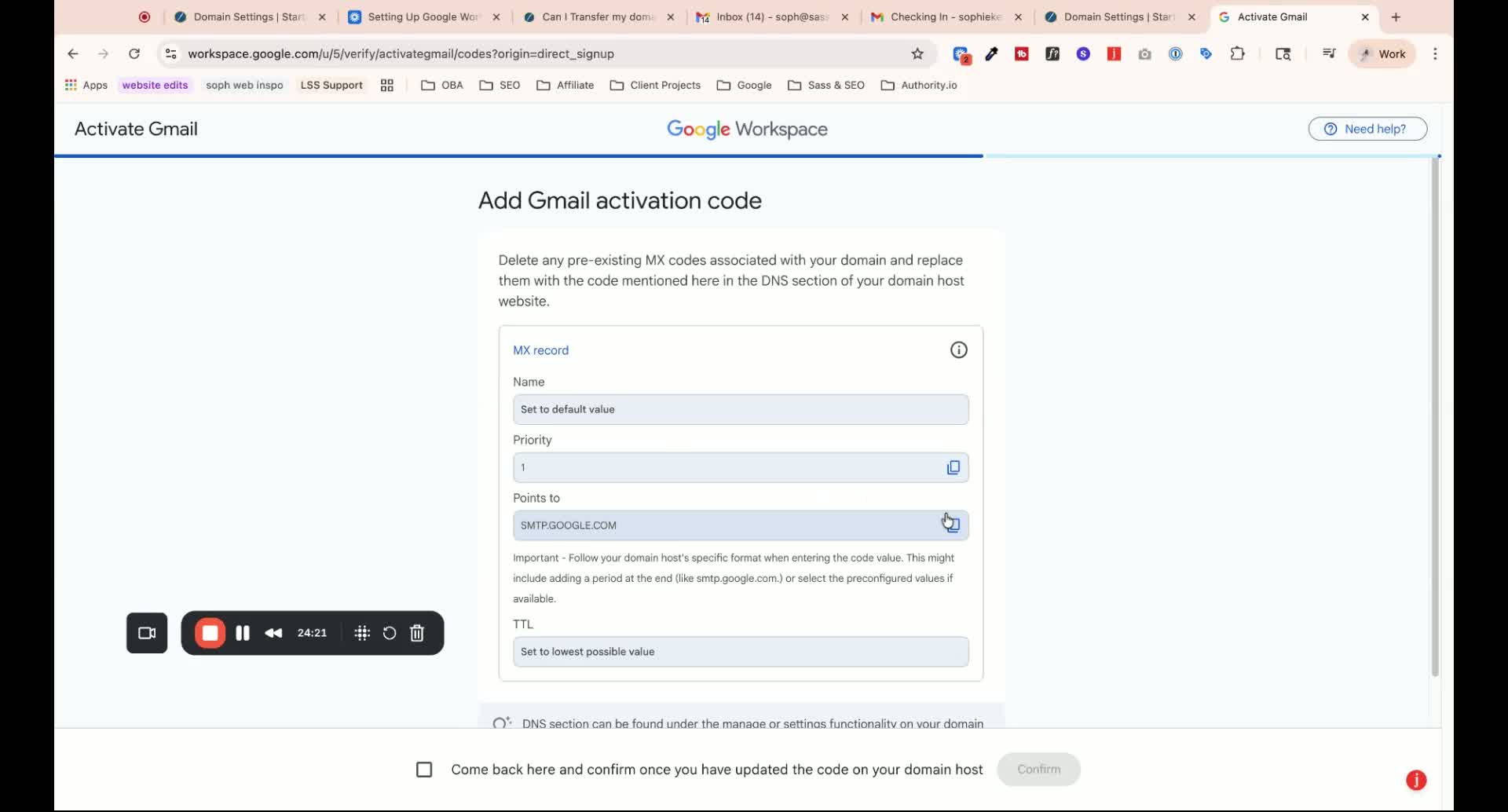The height and width of the screenshot is (812, 1508).
Task: Open the SEO bookmarks folder
Action: (x=500, y=85)
